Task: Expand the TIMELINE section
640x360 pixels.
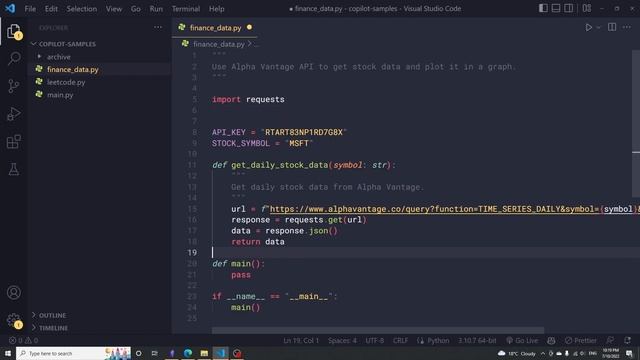Action: click(53, 328)
